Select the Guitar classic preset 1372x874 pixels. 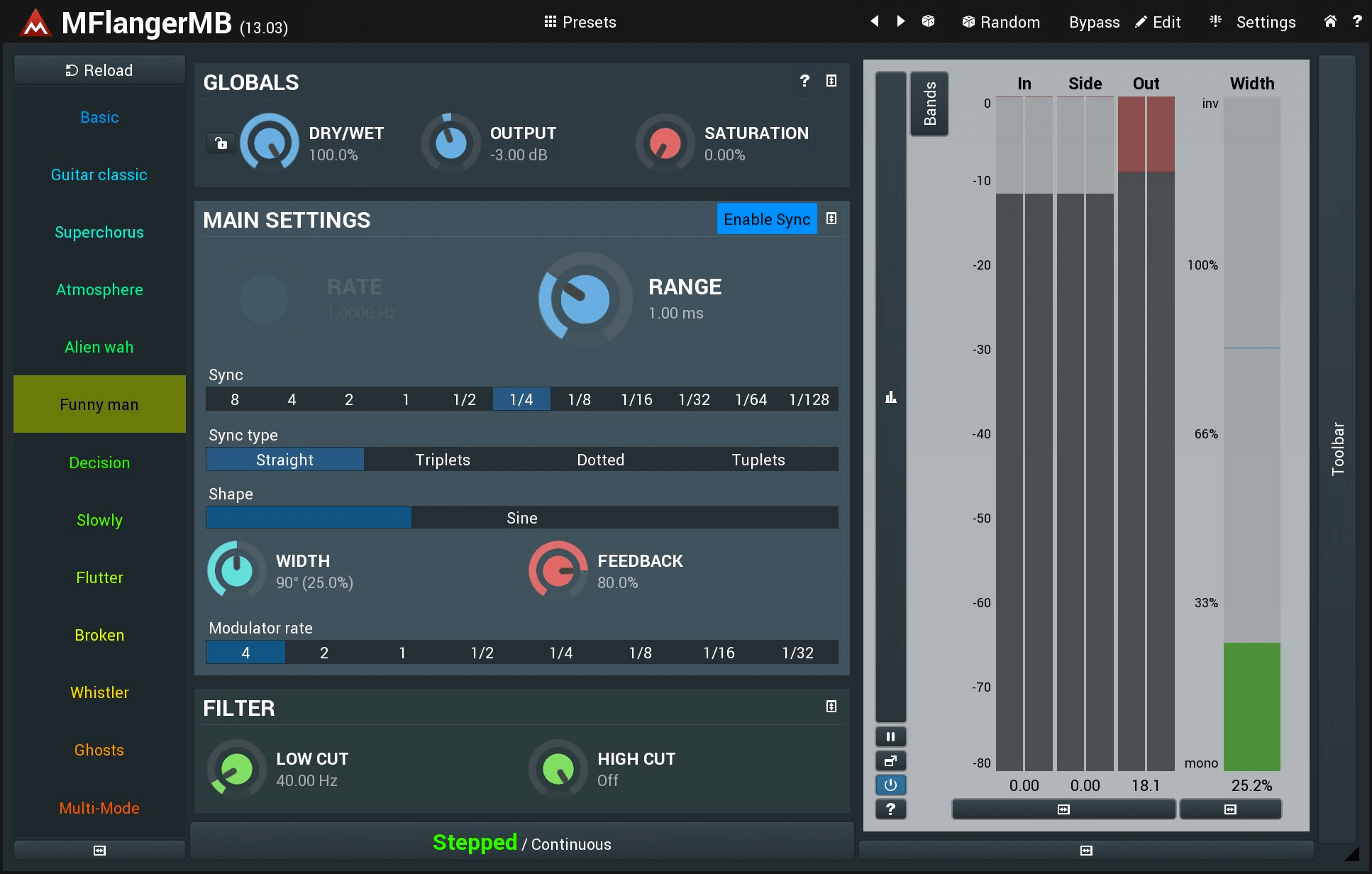tap(99, 175)
